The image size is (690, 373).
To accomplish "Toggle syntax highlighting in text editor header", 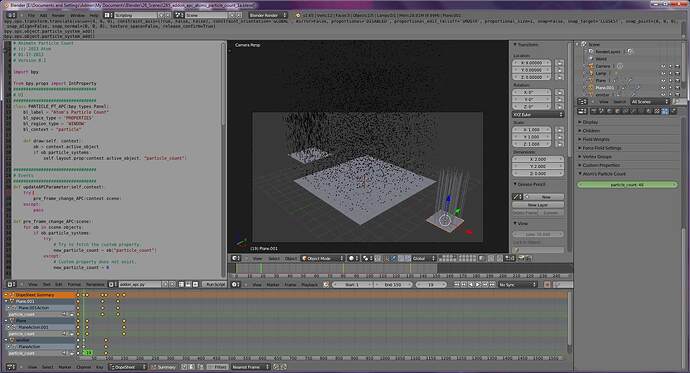I will [x=195, y=285].
